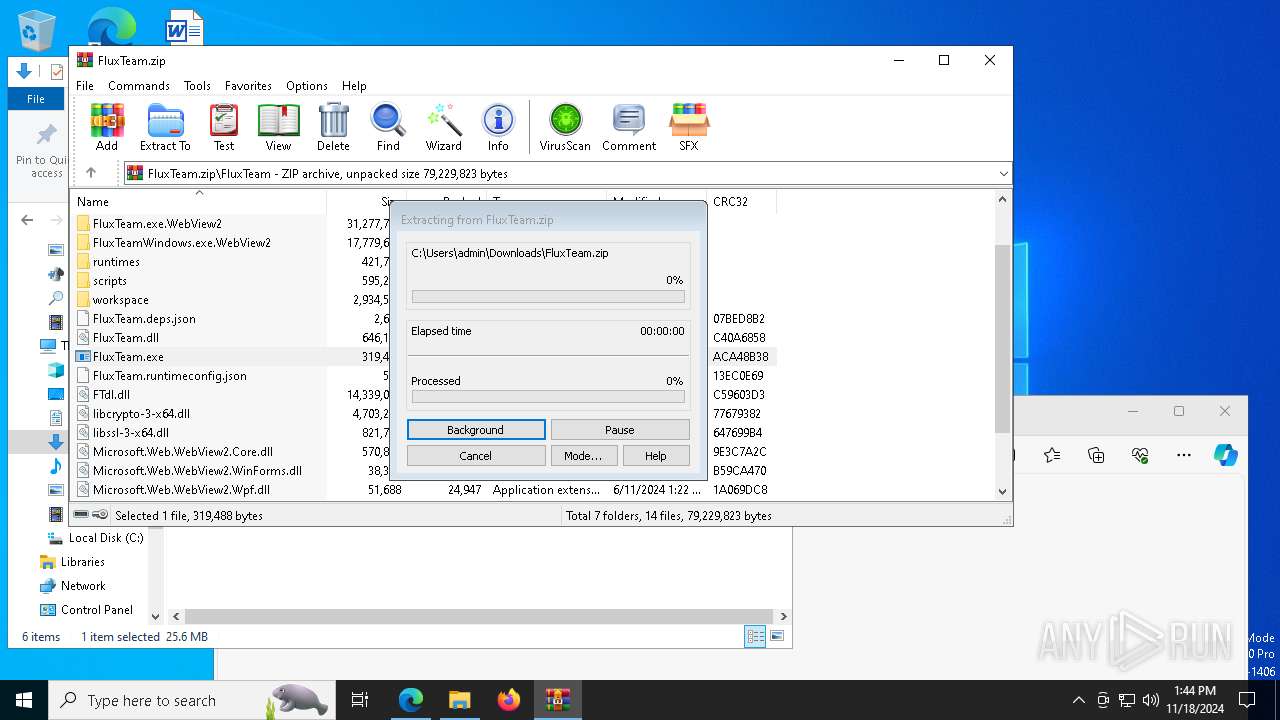1280x720 pixels.
Task: Open Edge Settings and more menu
Action: [1184, 455]
